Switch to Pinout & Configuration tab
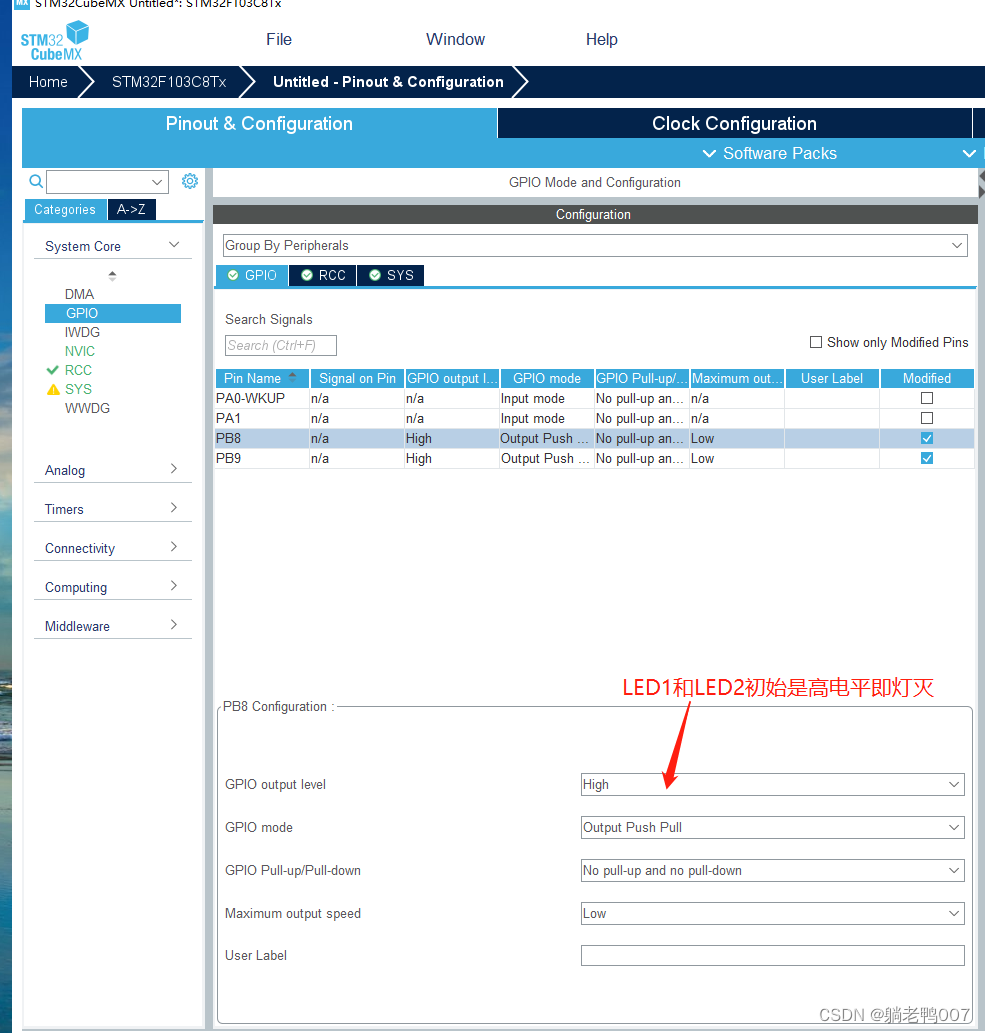 tap(259, 123)
